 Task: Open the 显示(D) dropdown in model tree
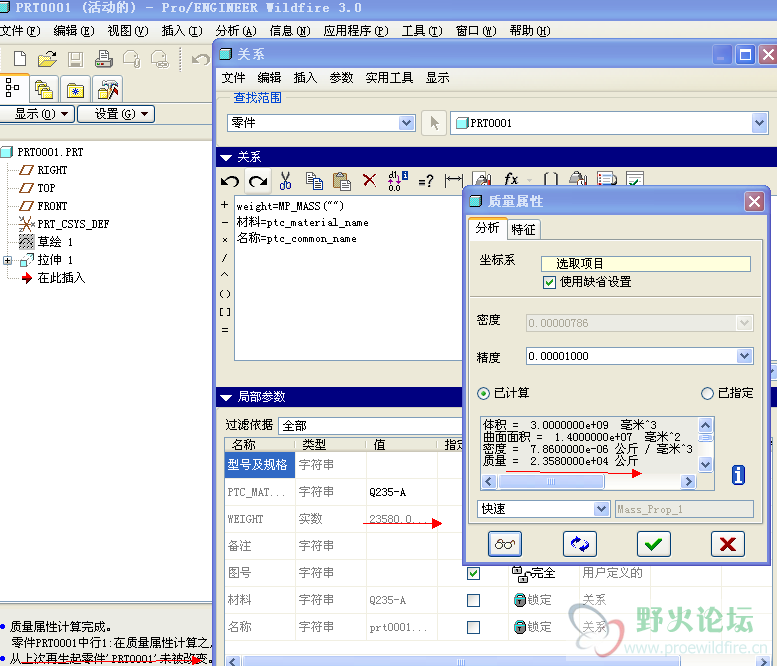pyautogui.click(x=37, y=114)
